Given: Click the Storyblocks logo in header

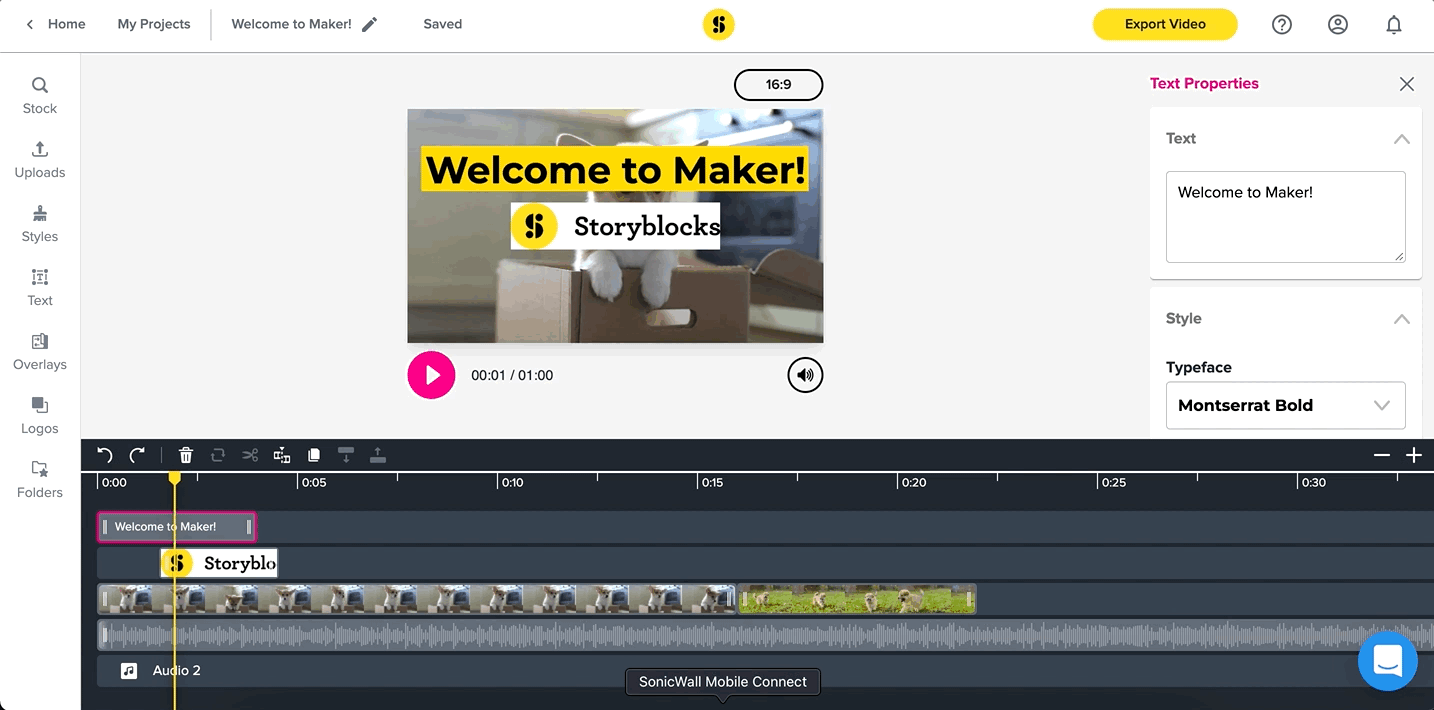Looking at the screenshot, I should click(x=718, y=24).
